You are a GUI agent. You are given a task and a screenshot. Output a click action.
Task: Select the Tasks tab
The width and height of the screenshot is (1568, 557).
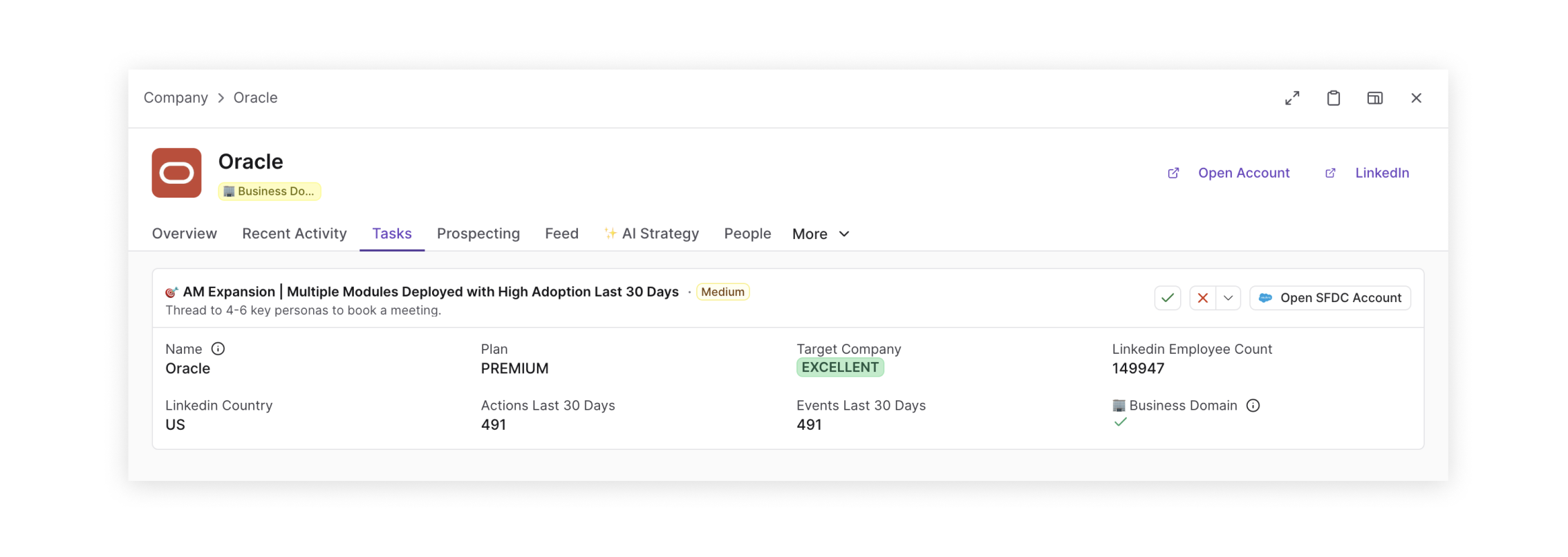[x=392, y=234]
